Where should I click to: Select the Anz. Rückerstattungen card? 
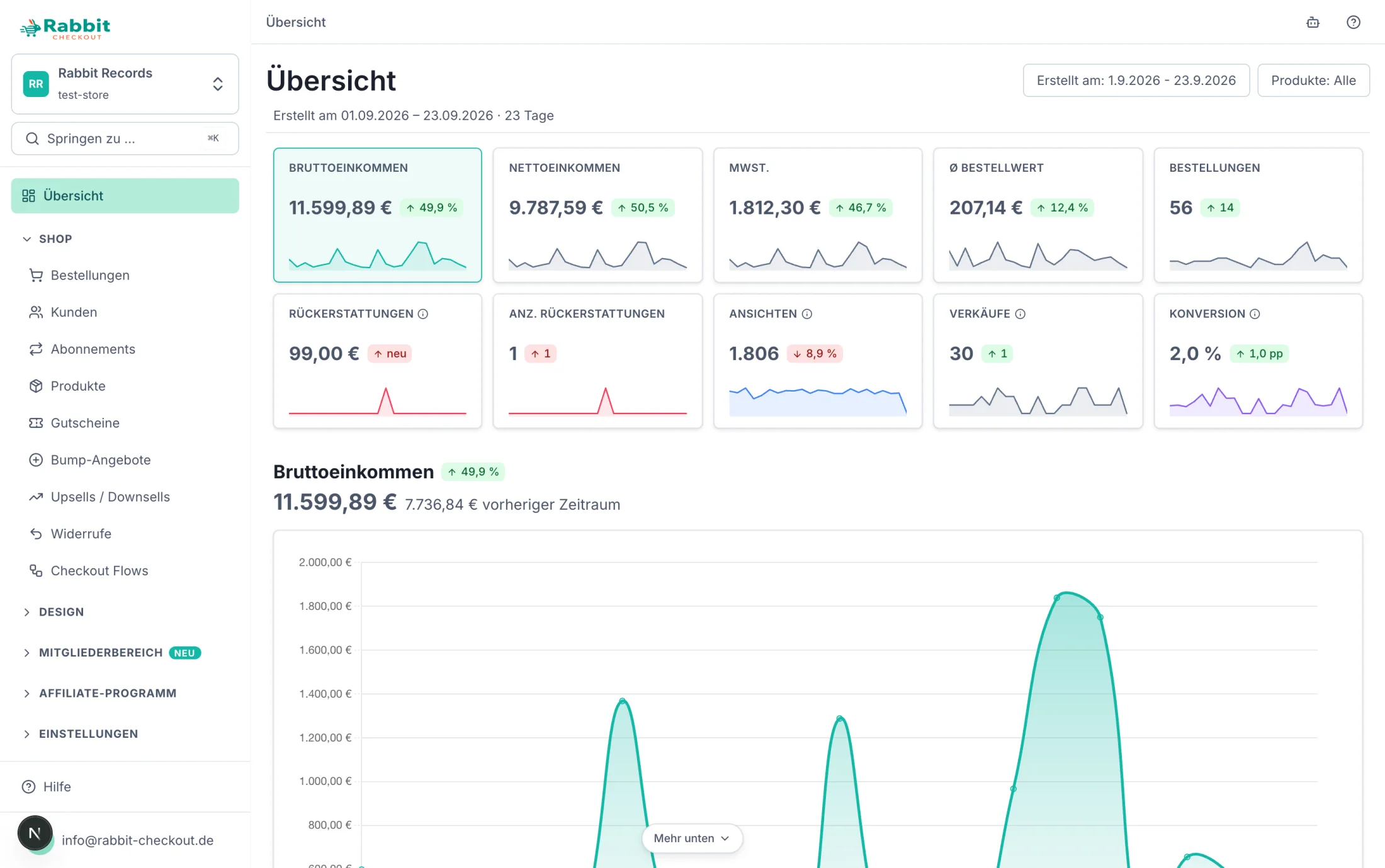coord(597,361)
